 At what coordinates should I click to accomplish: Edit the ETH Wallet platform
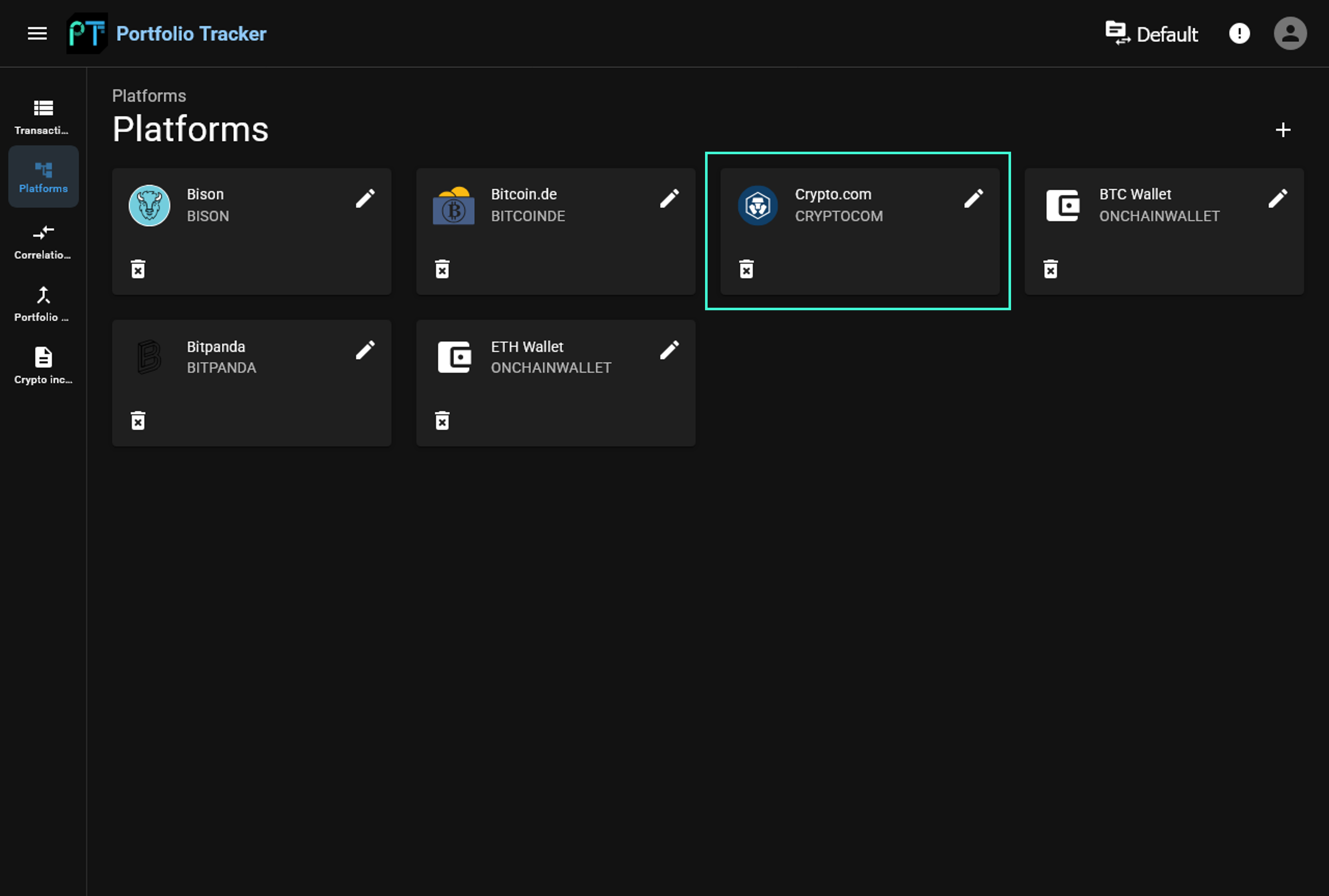coord(669,350)
